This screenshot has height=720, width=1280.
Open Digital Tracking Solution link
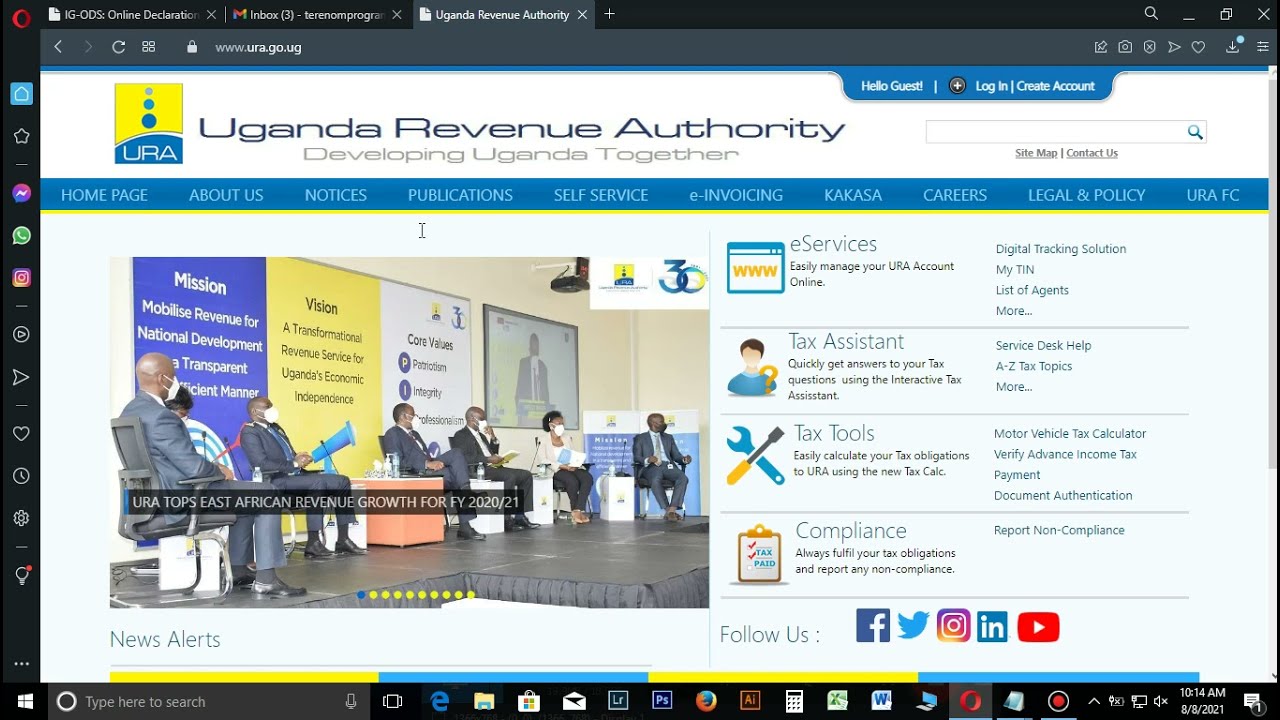click(x=1061, y=249)
